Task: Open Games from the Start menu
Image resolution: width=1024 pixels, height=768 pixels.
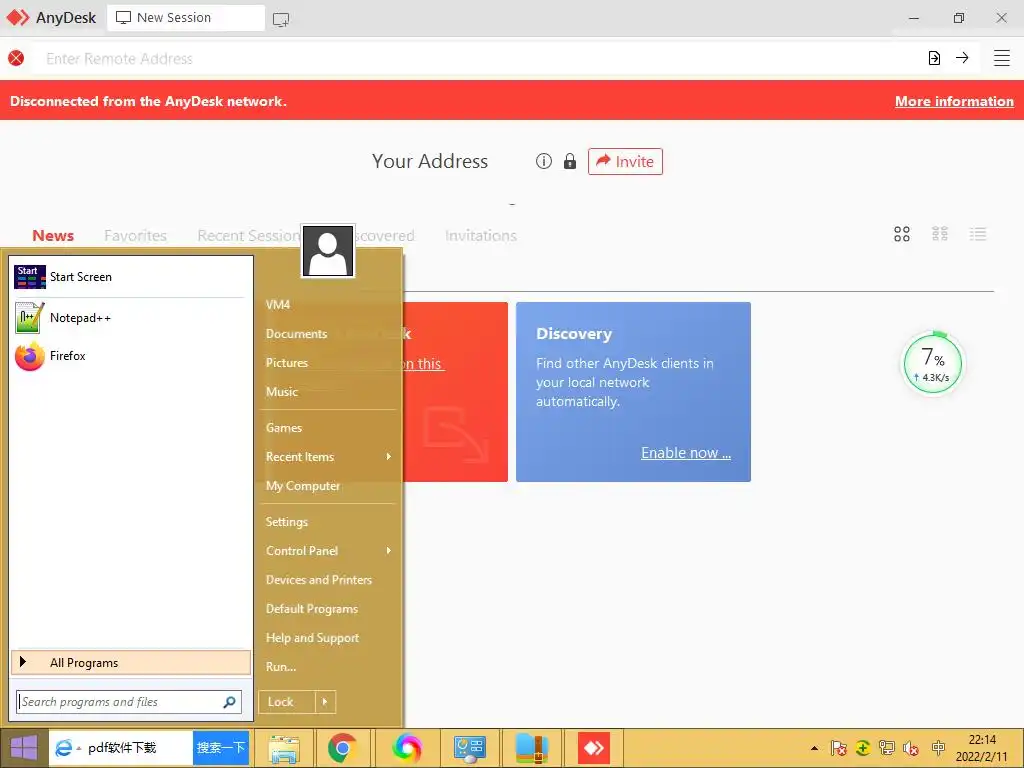Action: pos(283,428)
